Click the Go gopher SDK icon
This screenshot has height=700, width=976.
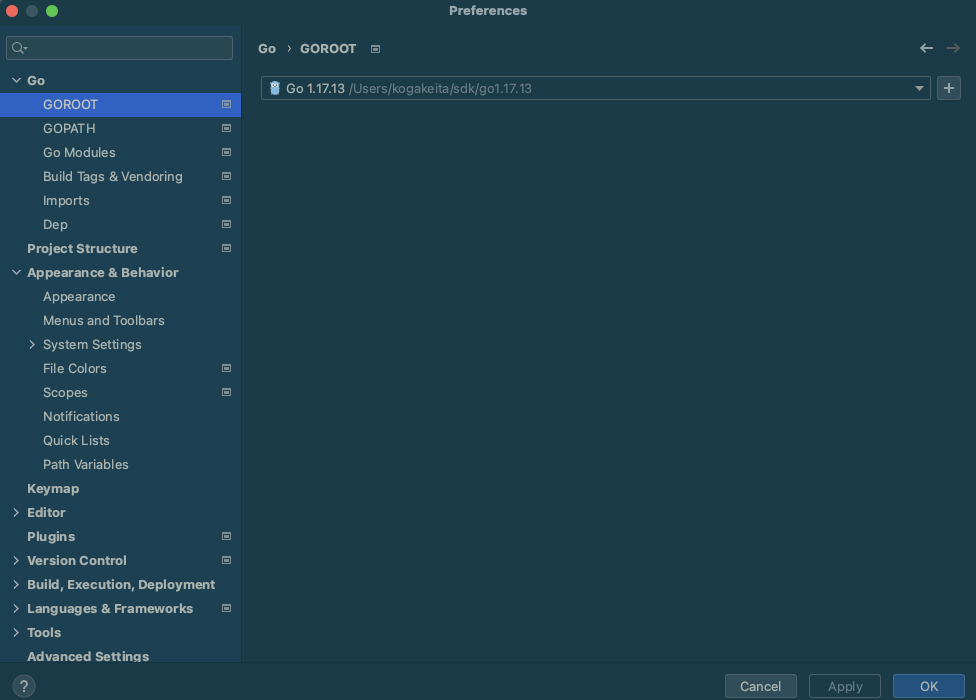coord(274,88)
